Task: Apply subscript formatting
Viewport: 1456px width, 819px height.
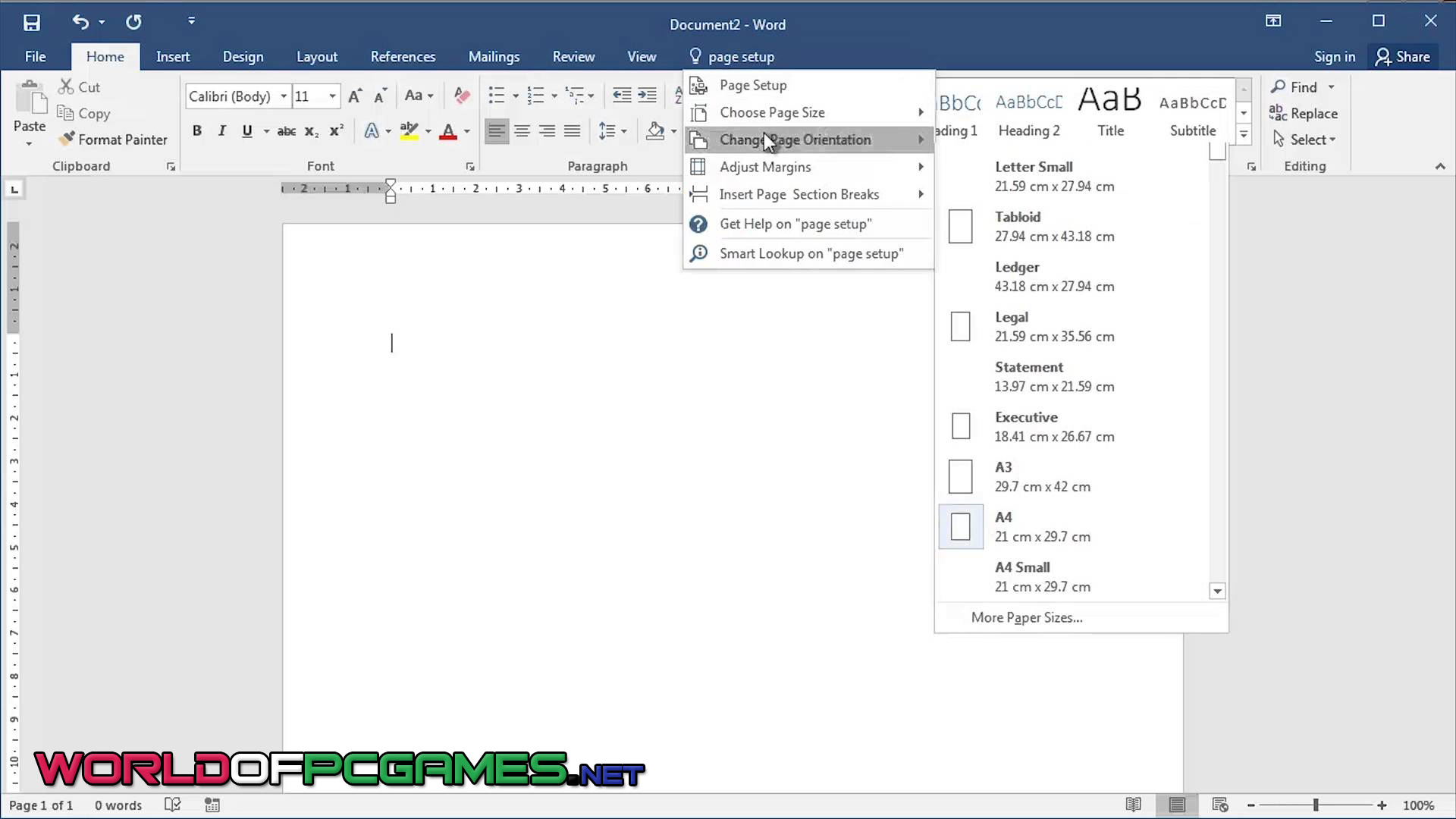Action: 312,131
